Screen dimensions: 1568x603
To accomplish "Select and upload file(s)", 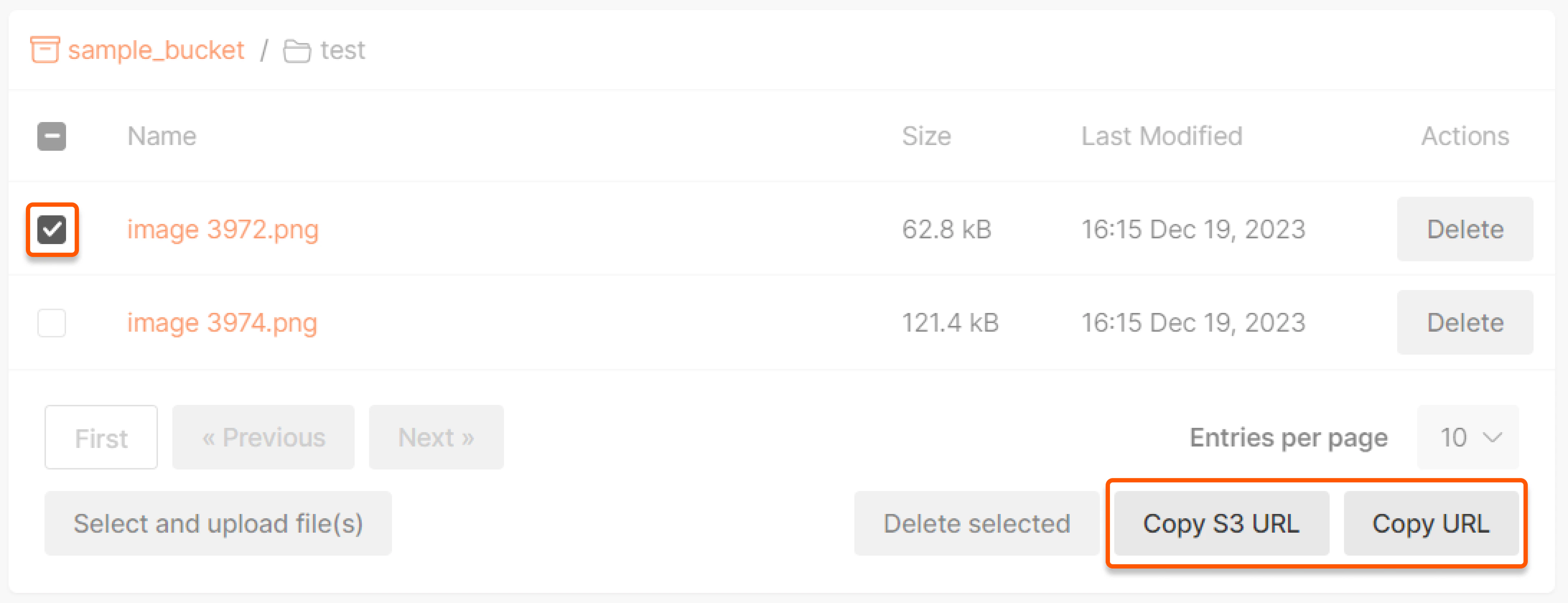I will 219,523.
